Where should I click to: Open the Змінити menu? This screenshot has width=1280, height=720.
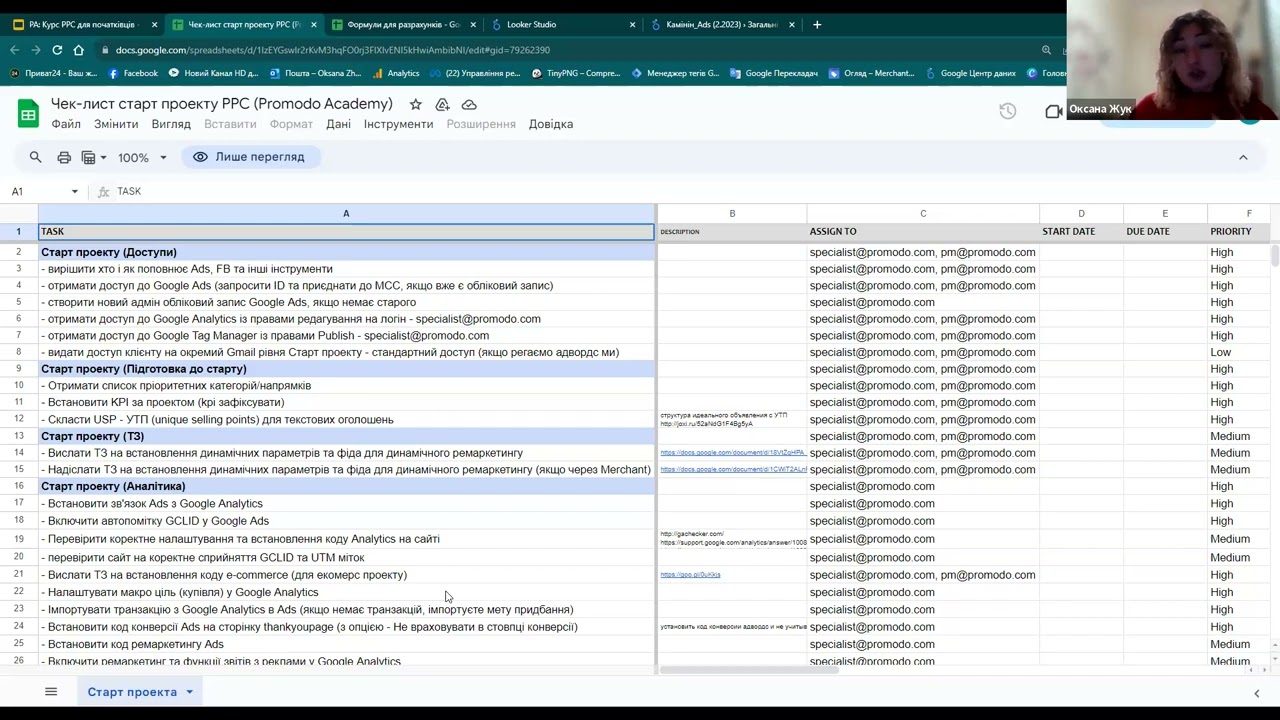(116, 124)
